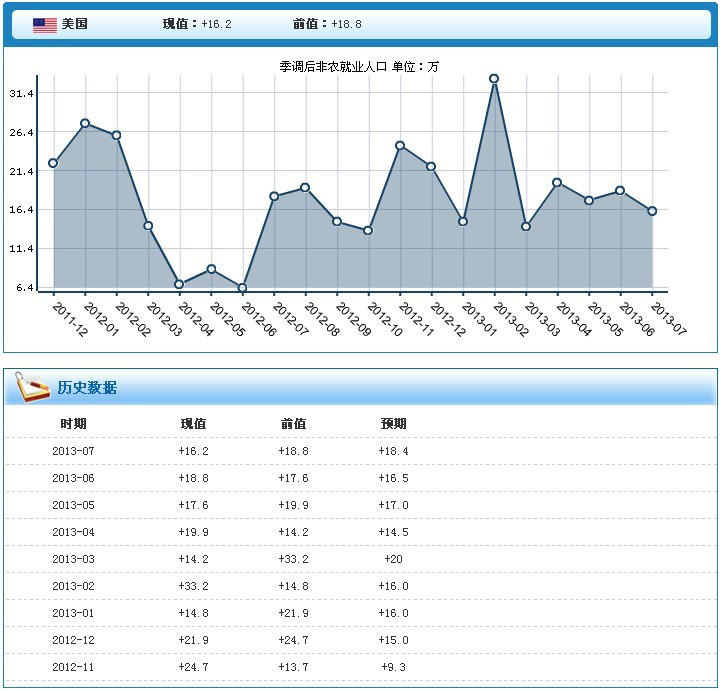721x690 pixels.
Task: Click the chart data point above 2012-01
Action: (x=85, y=123)
